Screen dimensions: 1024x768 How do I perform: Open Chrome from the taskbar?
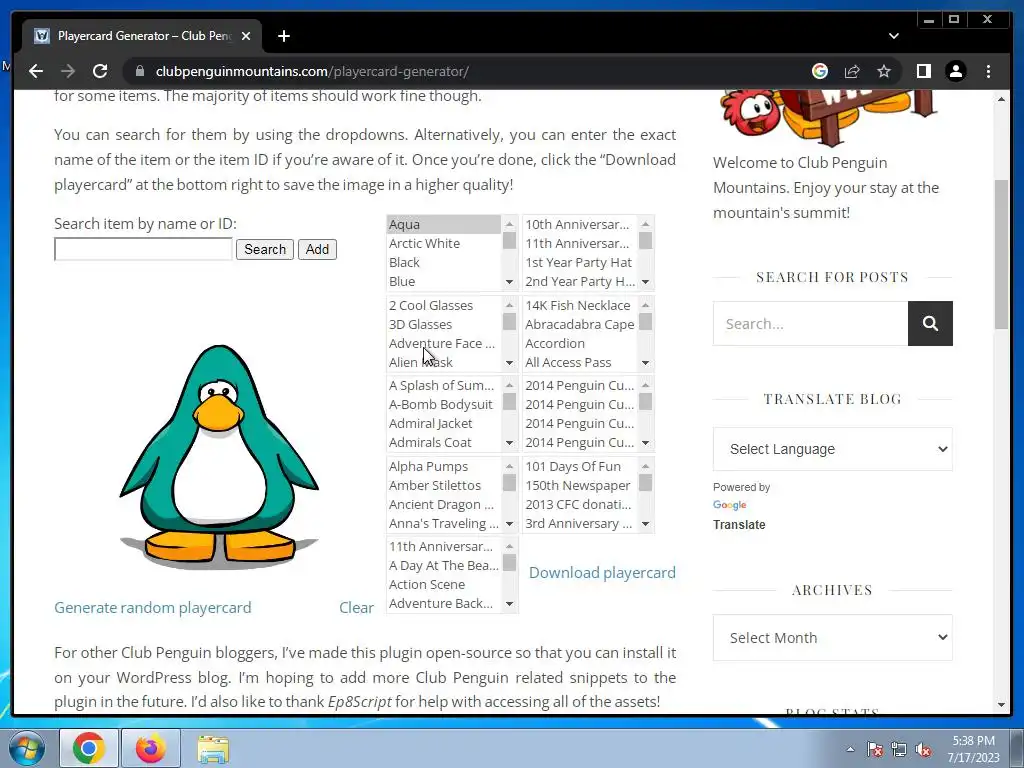pyautogui.click(x=89, y=748)
